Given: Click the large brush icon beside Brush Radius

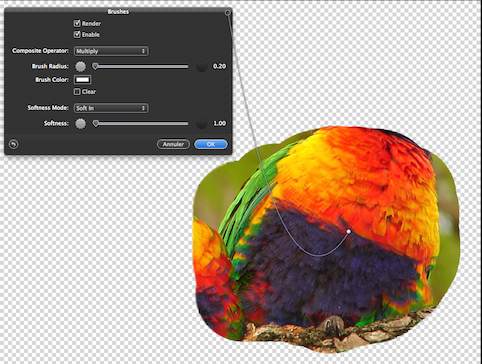Looking at the screenshot, I should [201, 67].
